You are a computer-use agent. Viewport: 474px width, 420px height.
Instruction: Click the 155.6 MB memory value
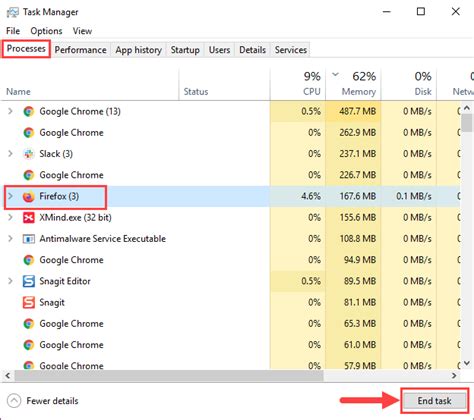click(x=358, y=218)
